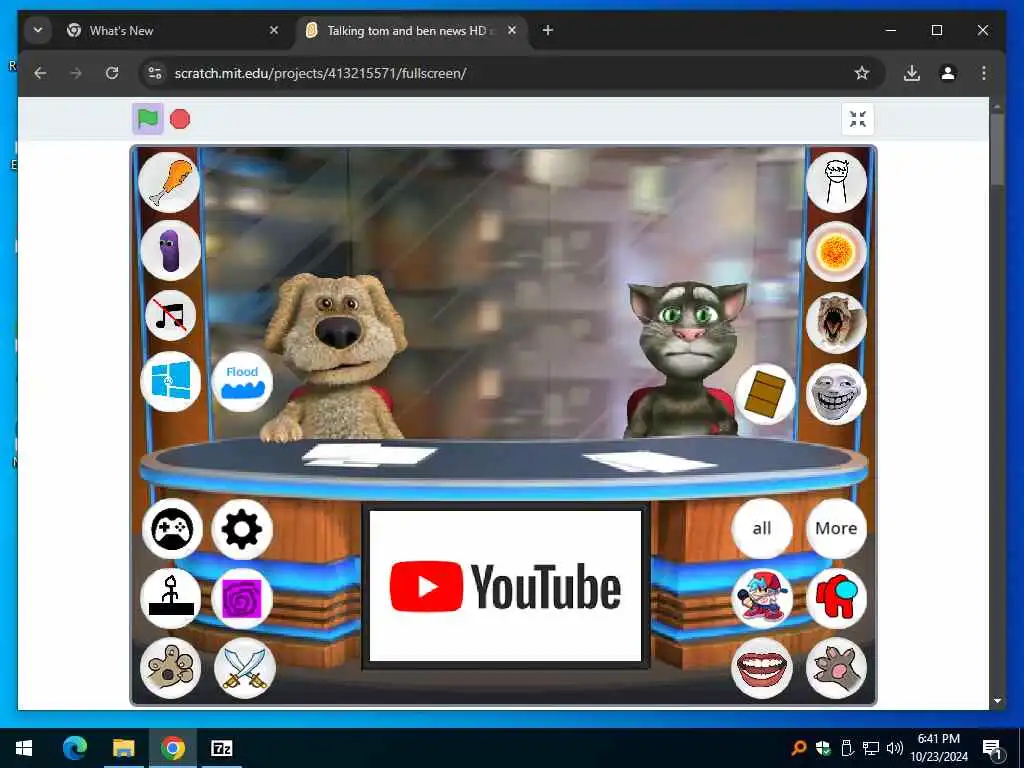Screen dimensions: 1024x768
Task: Open Chrome downloads
Action: tap(912, 73)
